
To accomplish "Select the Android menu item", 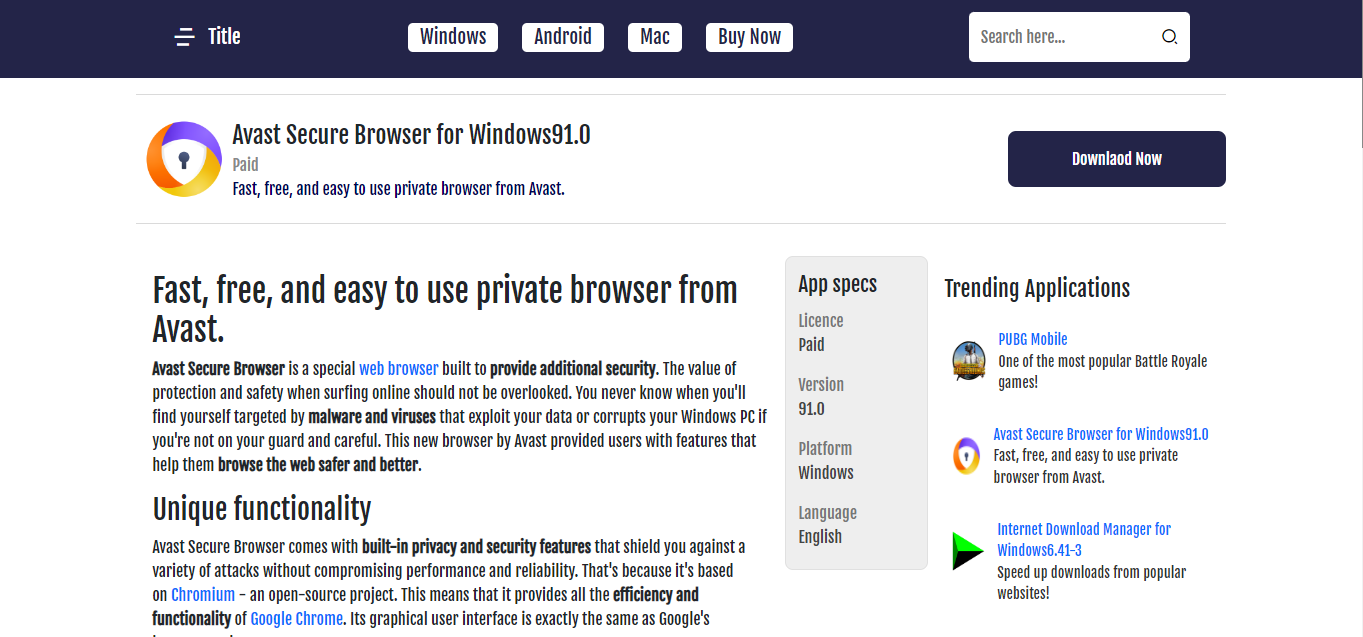I will [563, 37].
